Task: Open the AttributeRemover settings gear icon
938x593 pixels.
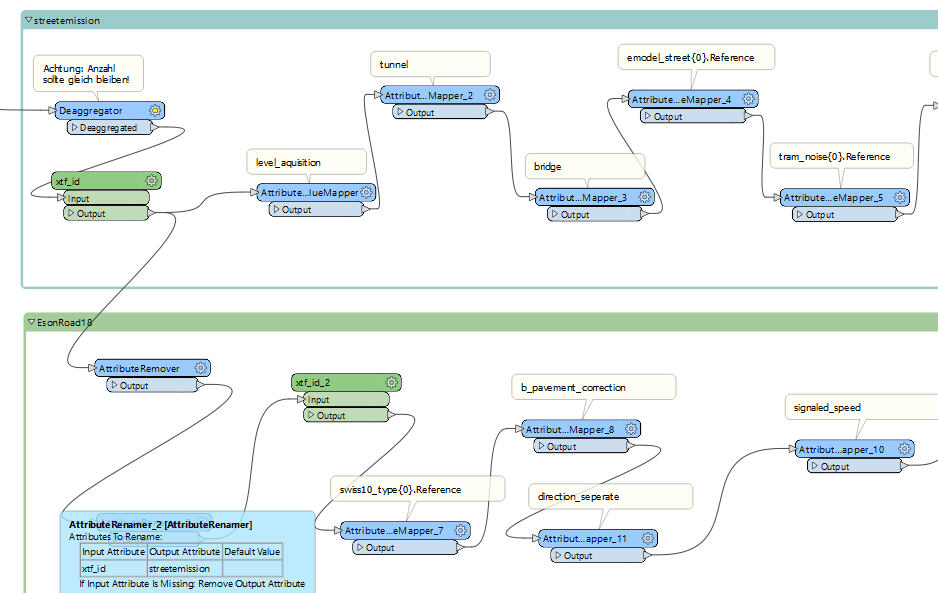Action: click(x=202, y=367)
